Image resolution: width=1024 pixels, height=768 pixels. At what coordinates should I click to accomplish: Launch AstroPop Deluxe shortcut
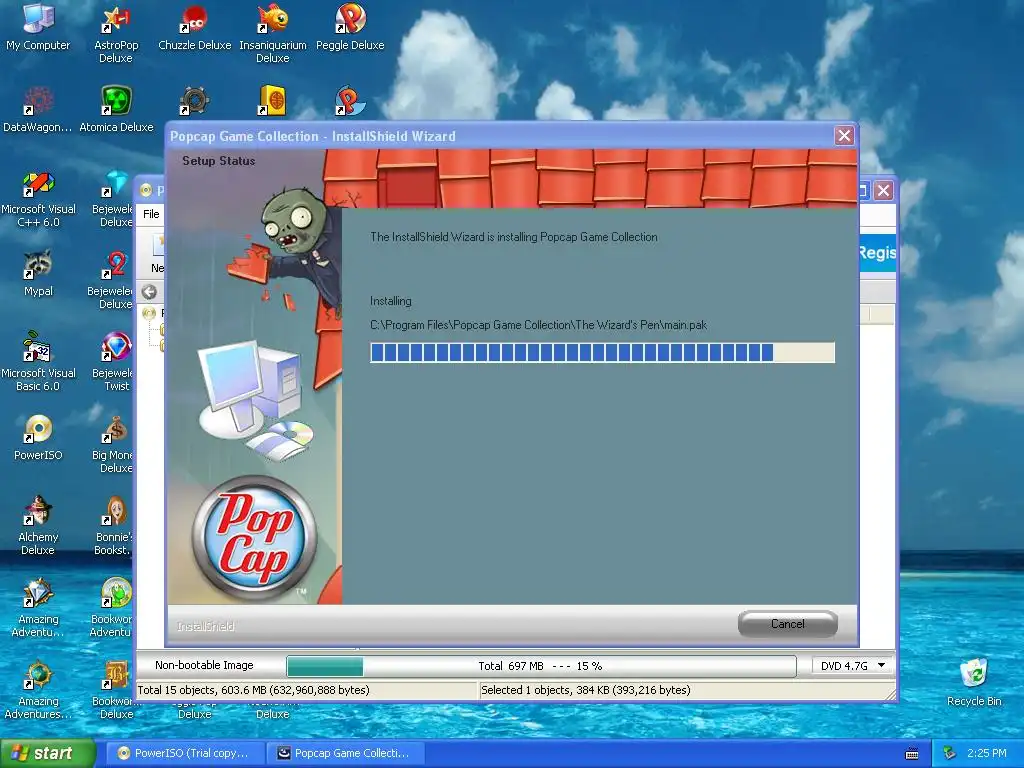point(116,34)
